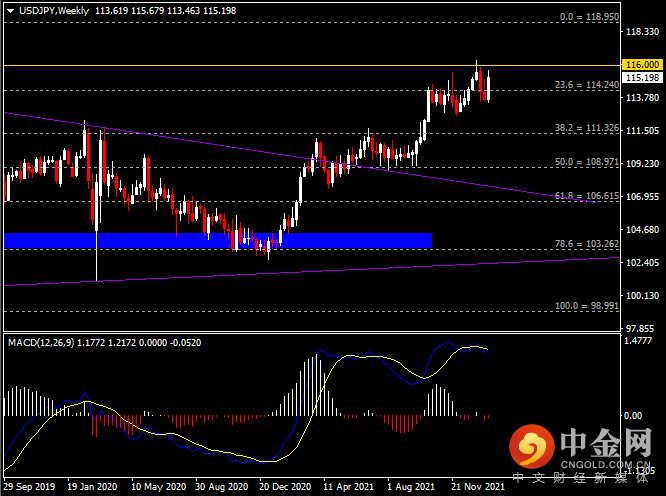The image size is (666, 496).
Task: Click the Fibonacci label 61.8 = 106.615
Action: 587,196
